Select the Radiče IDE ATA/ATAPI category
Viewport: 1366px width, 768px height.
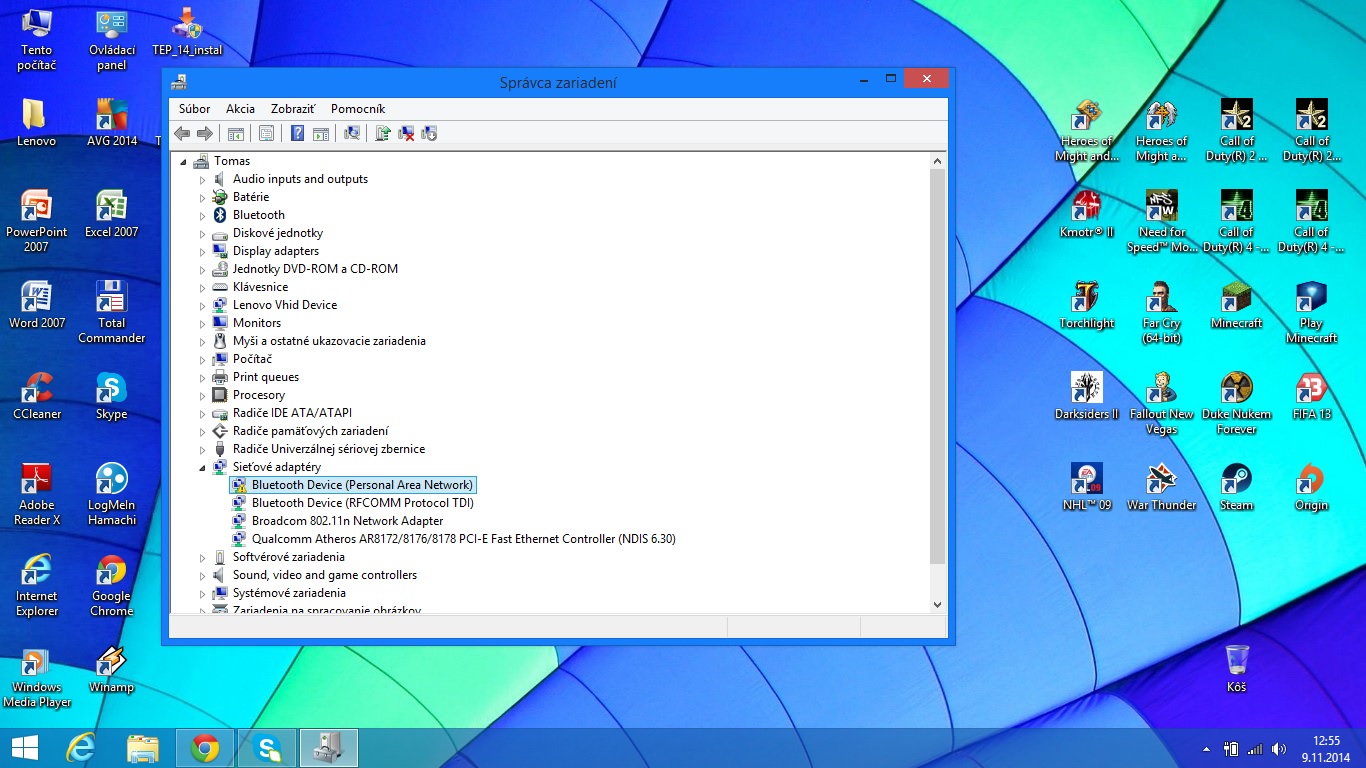292,413
